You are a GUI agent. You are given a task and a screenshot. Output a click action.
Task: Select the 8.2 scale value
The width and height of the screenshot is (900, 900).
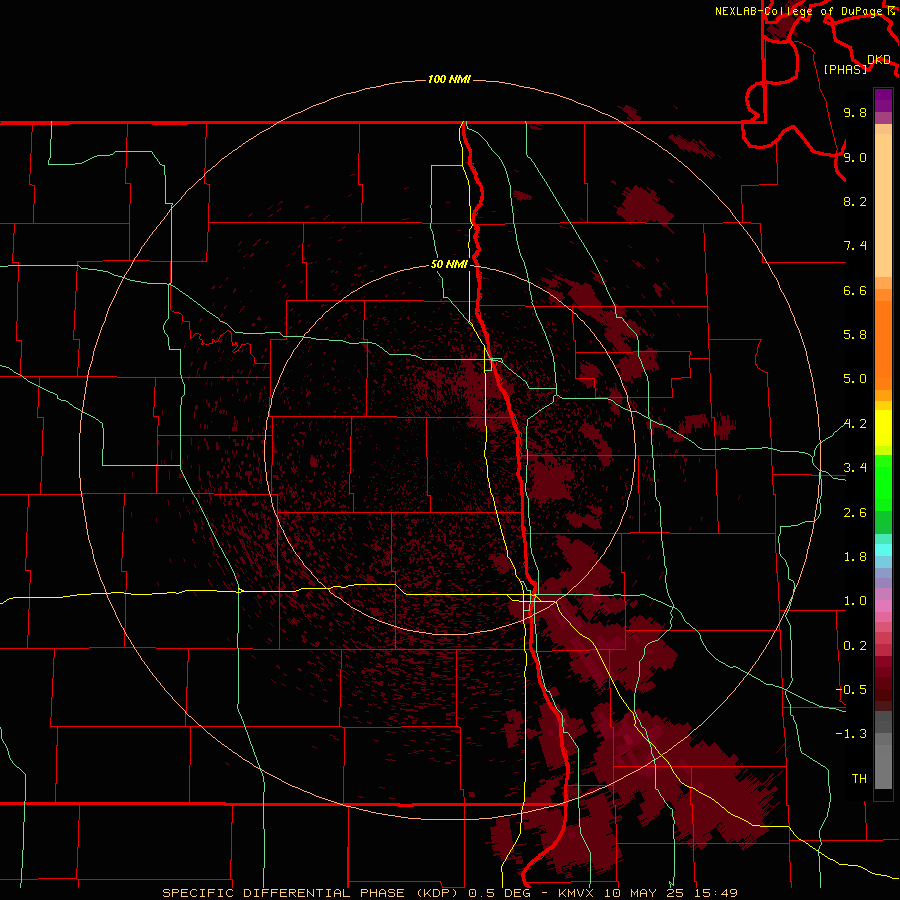click(855, 201)
